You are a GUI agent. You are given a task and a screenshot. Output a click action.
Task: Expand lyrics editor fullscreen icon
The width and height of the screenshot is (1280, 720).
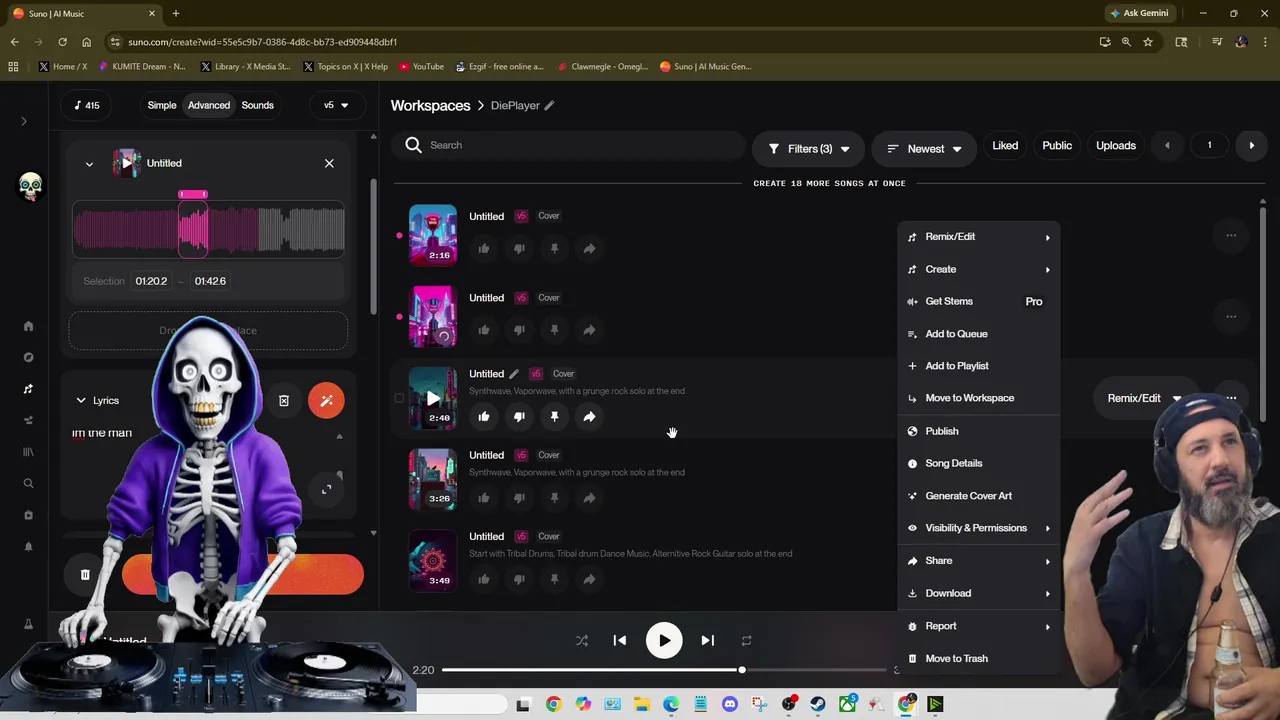326,489
